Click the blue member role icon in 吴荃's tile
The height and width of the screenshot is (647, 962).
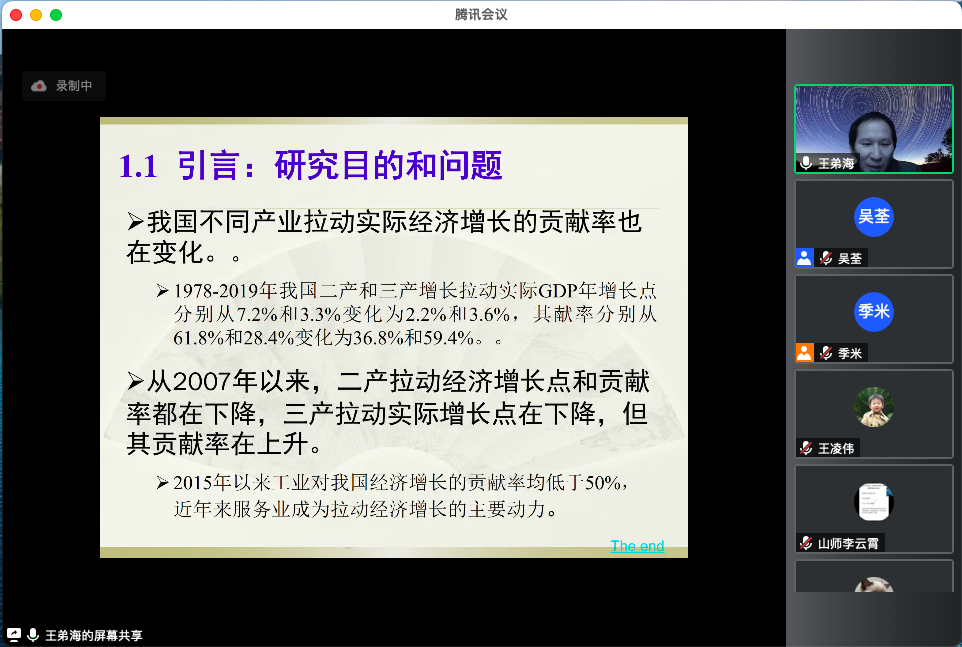click(x=804, y=257)
